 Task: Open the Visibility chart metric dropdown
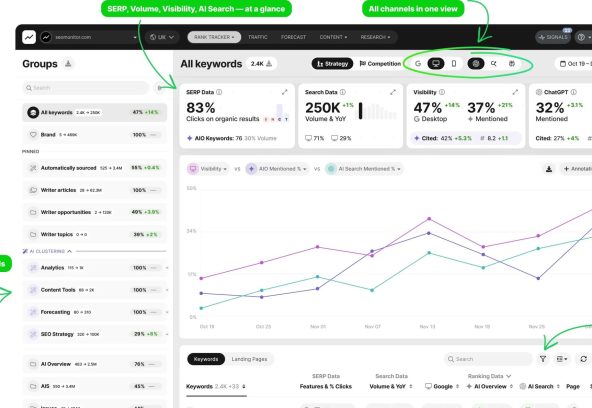click(x=208, y=169)
